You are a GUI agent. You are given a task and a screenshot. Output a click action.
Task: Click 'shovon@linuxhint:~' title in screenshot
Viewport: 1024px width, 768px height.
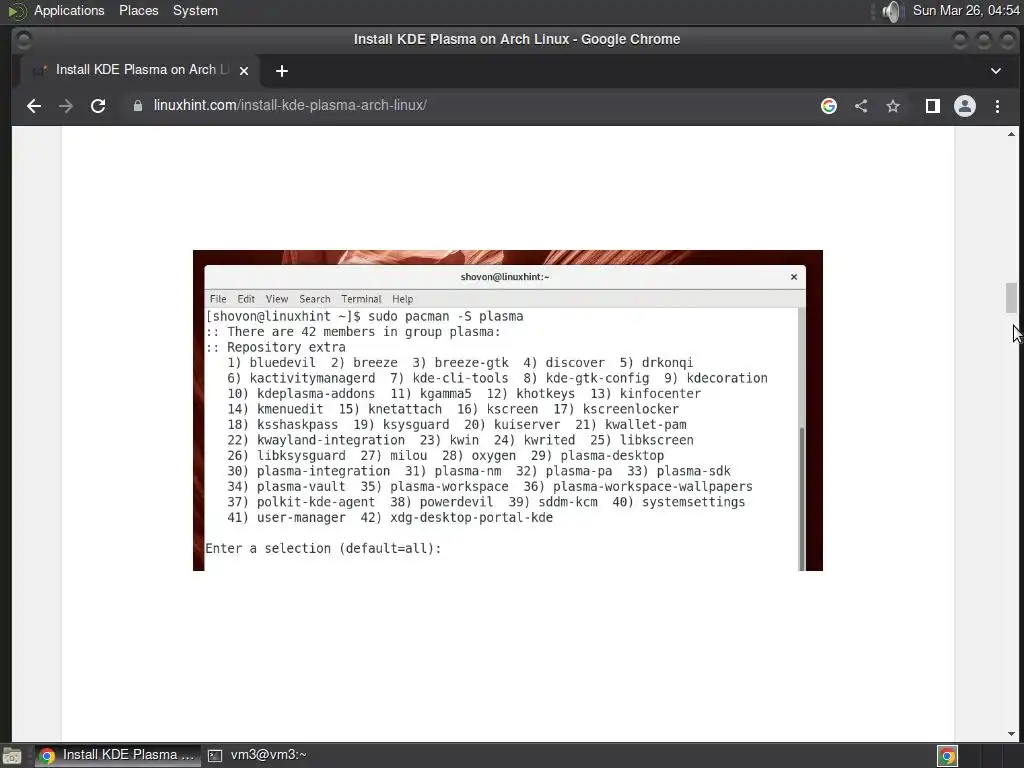click(505, 277)
